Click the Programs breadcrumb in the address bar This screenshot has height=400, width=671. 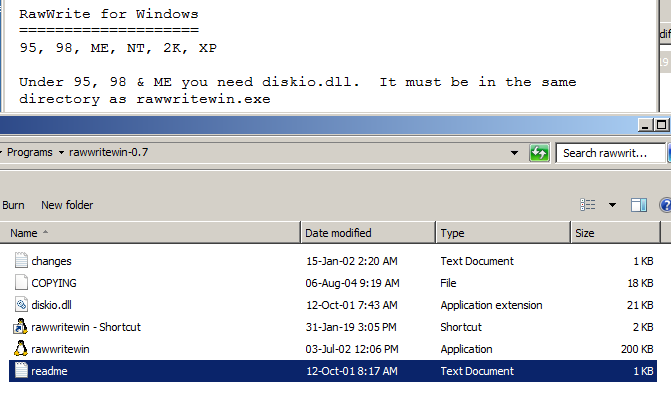click(30, 152)
